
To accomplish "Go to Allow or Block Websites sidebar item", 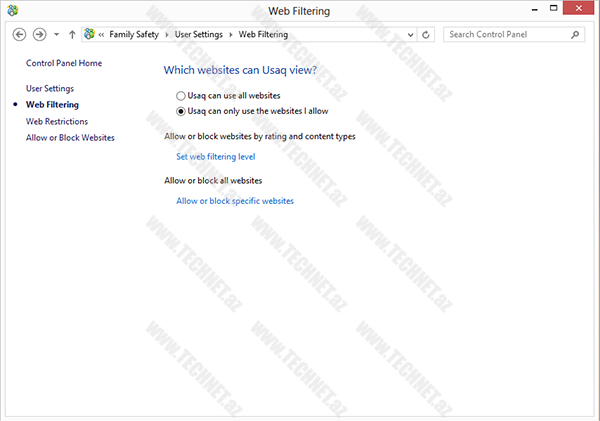I will point(70,137).
